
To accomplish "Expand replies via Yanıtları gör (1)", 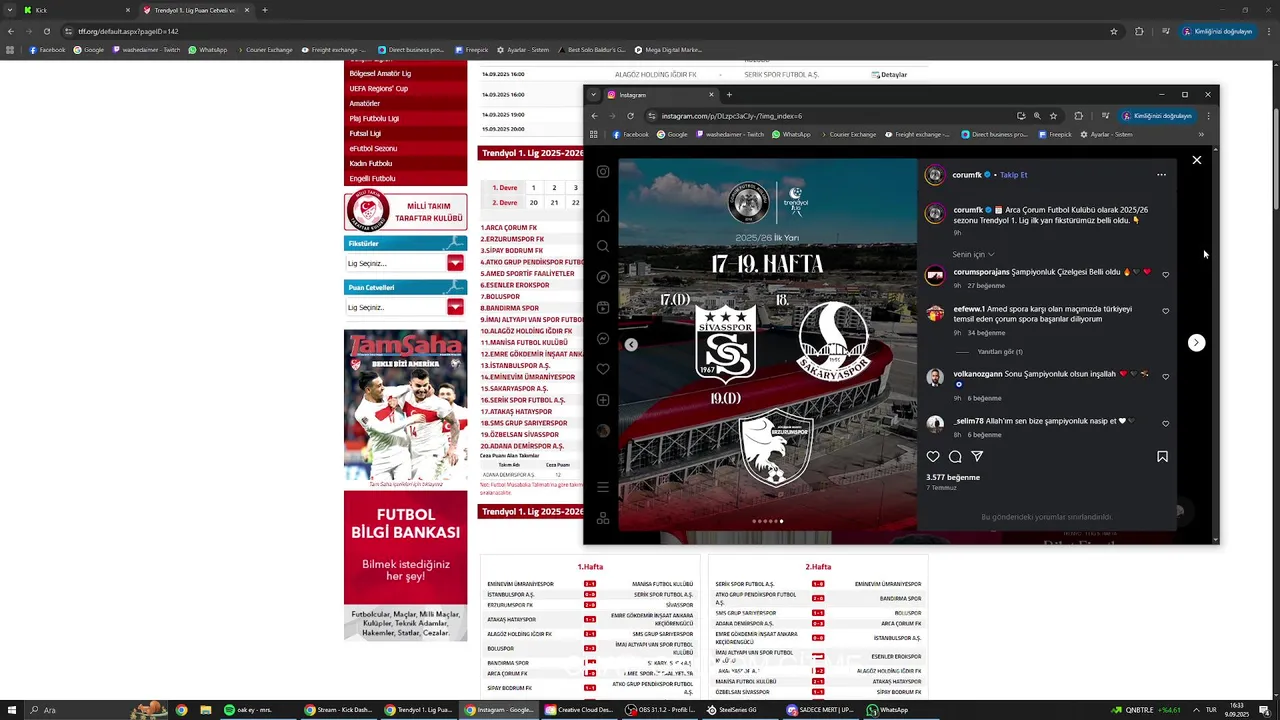I will [x=1000, y=352].
